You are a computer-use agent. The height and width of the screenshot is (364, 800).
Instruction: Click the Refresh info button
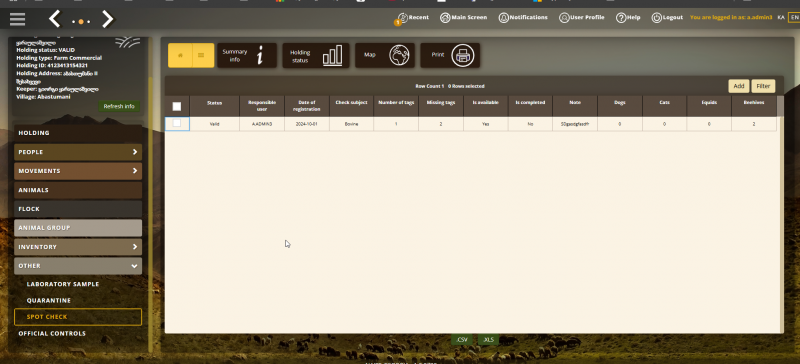(119, 106)
